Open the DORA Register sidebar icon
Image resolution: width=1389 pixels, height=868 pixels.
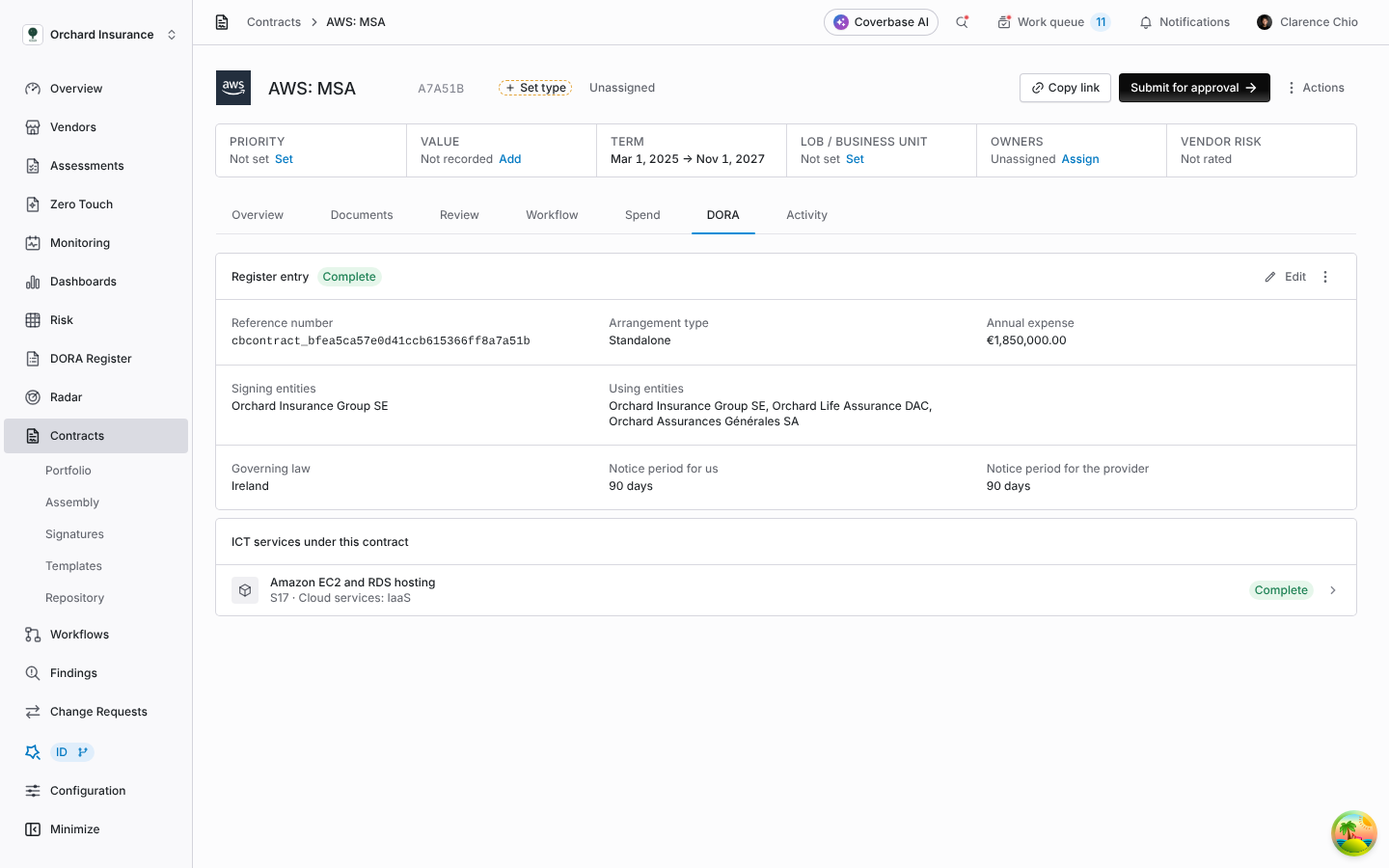[33, 359]
